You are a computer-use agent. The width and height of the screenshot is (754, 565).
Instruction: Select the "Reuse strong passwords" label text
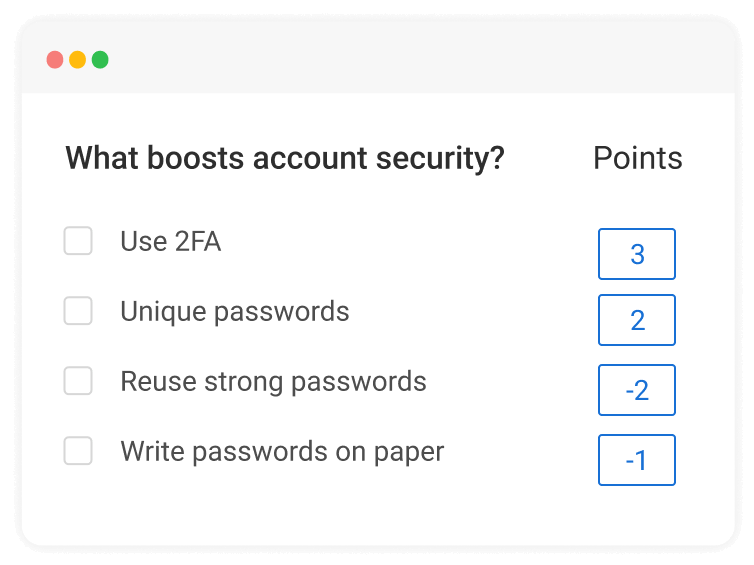(x=273, y=381)
